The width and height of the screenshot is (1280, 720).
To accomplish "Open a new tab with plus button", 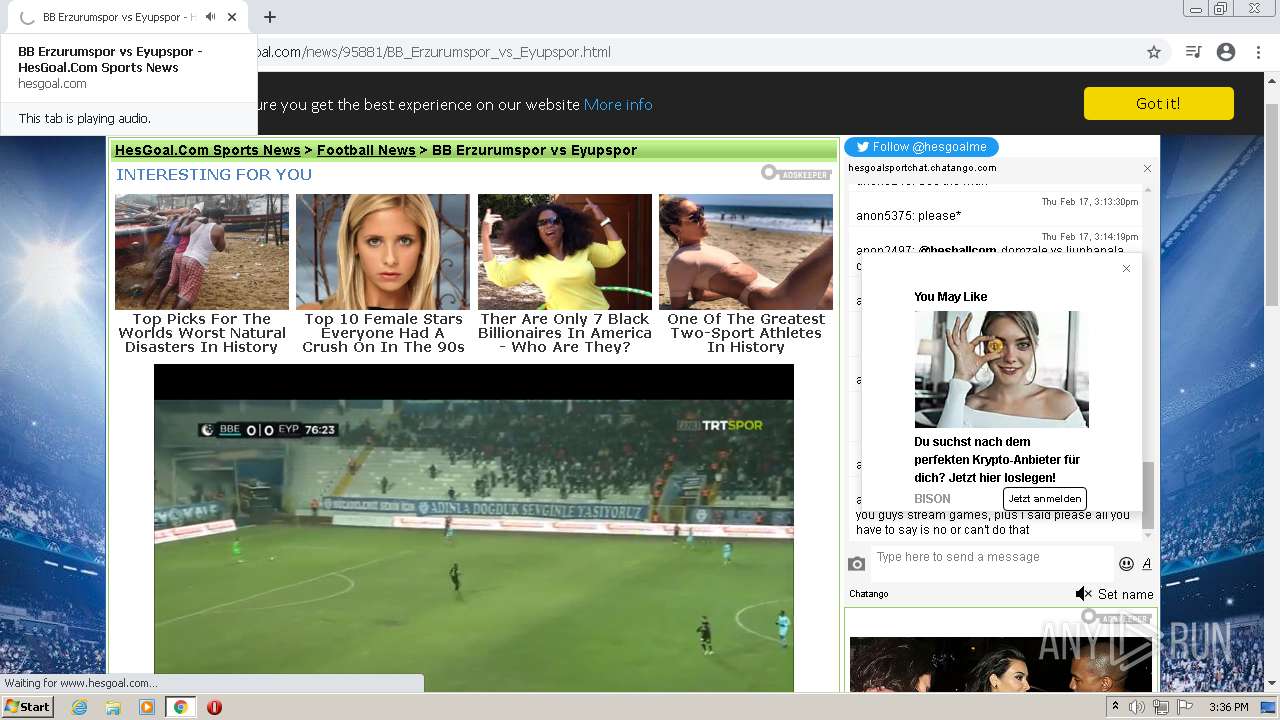I will click(x=270, y=17).
